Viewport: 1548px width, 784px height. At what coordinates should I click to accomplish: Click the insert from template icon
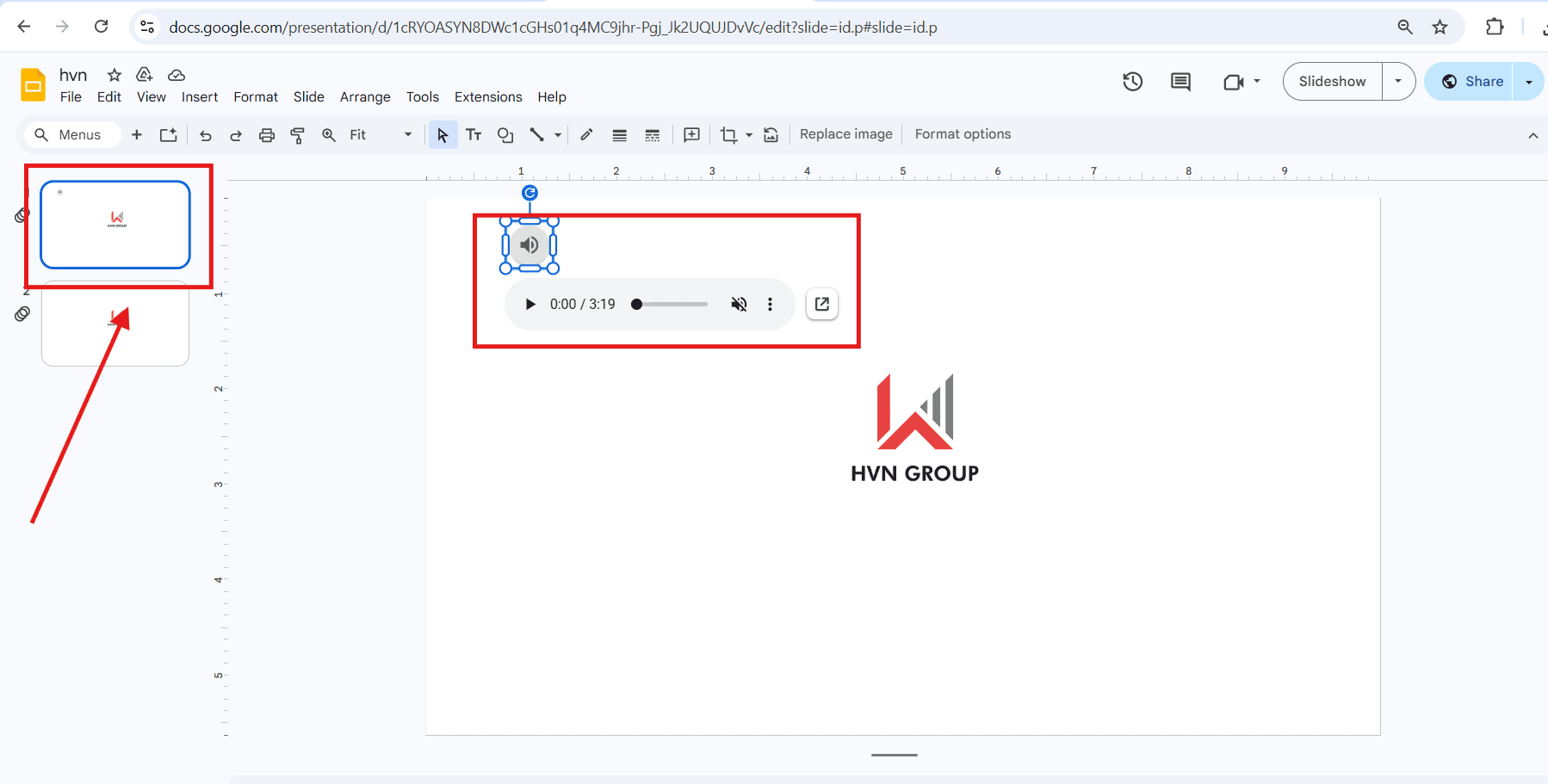tap(169, 135)
